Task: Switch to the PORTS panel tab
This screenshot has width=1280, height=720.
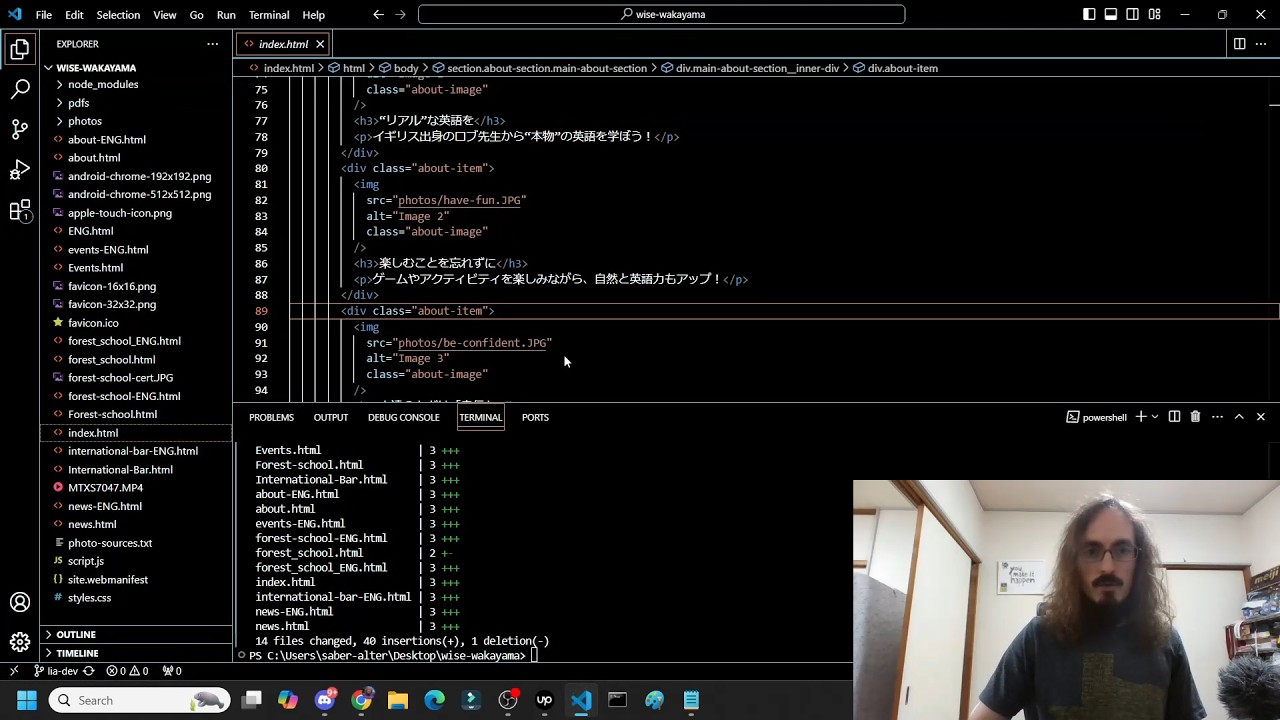Action: coord(535,417)
